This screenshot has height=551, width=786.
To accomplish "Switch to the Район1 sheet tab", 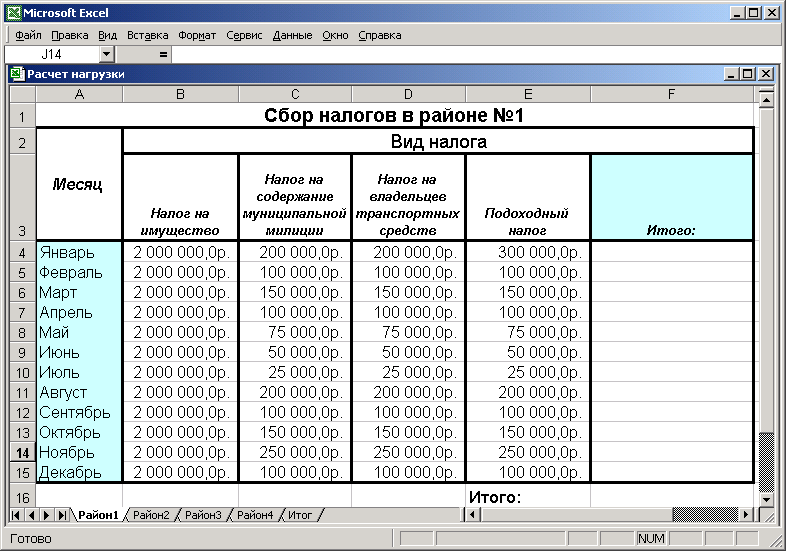I will tap(98, 515).
